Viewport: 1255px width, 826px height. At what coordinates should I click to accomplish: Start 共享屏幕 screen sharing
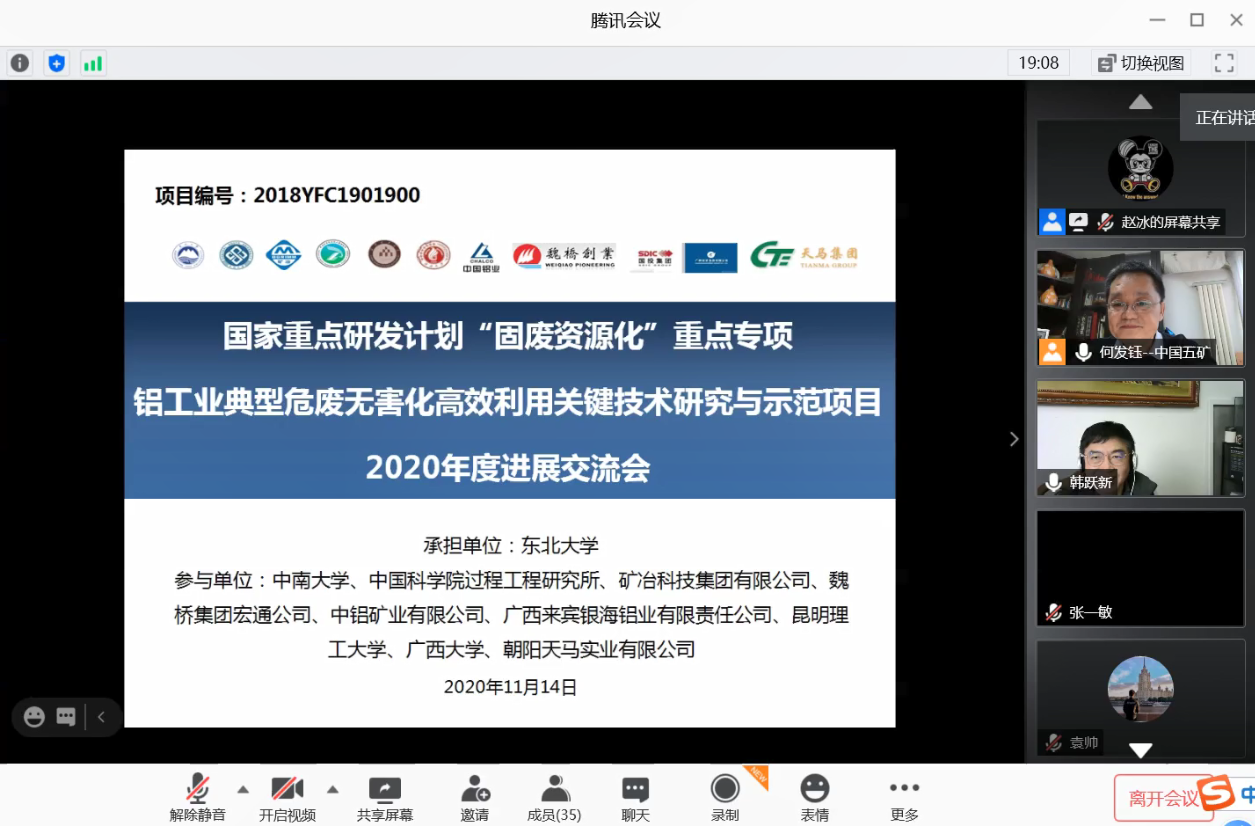(x=385, y=798)
